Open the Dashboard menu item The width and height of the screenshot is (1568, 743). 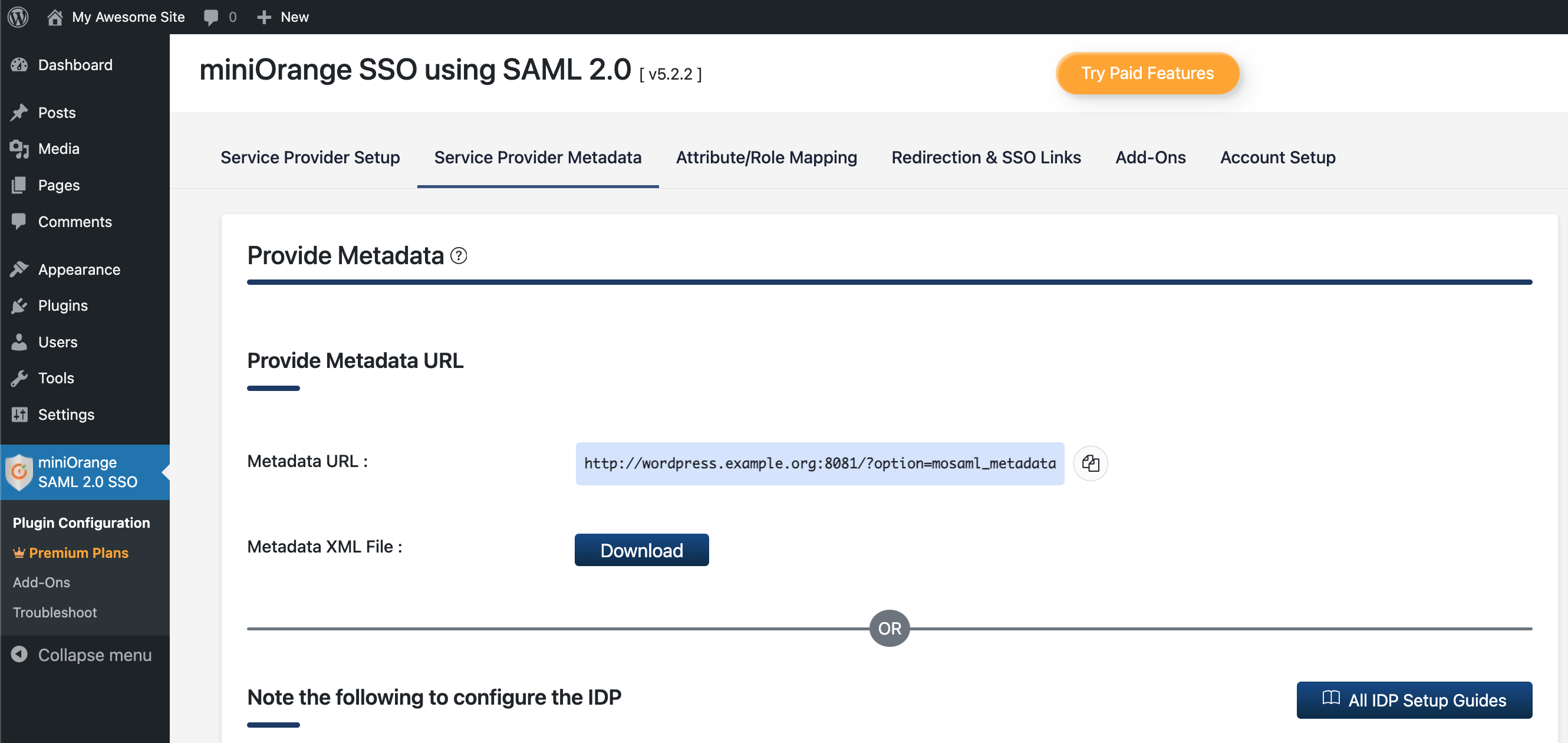(75, 64)
